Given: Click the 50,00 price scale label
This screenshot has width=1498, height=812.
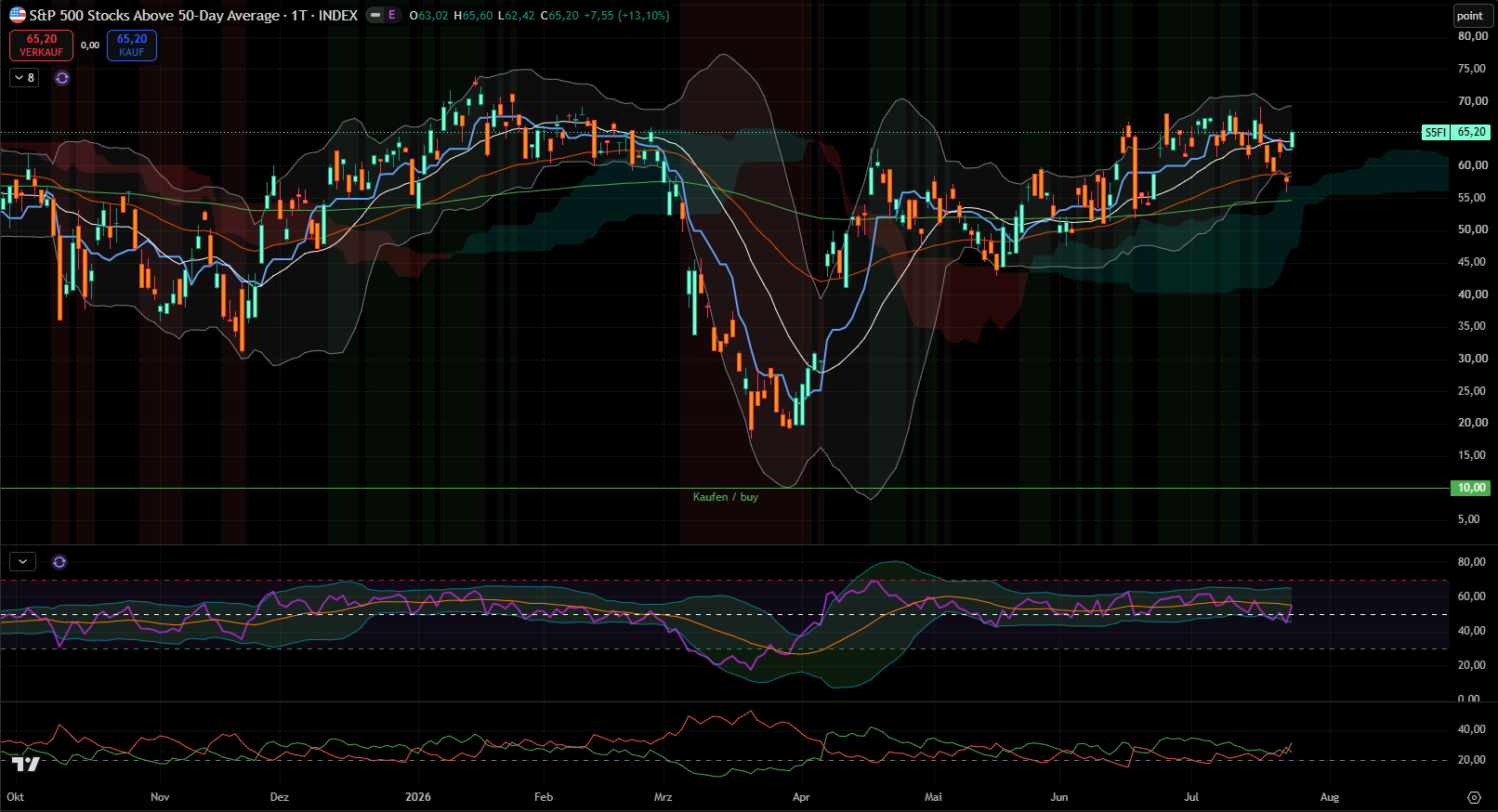Looking at the screenshot, I should [x=1473, y=229].
